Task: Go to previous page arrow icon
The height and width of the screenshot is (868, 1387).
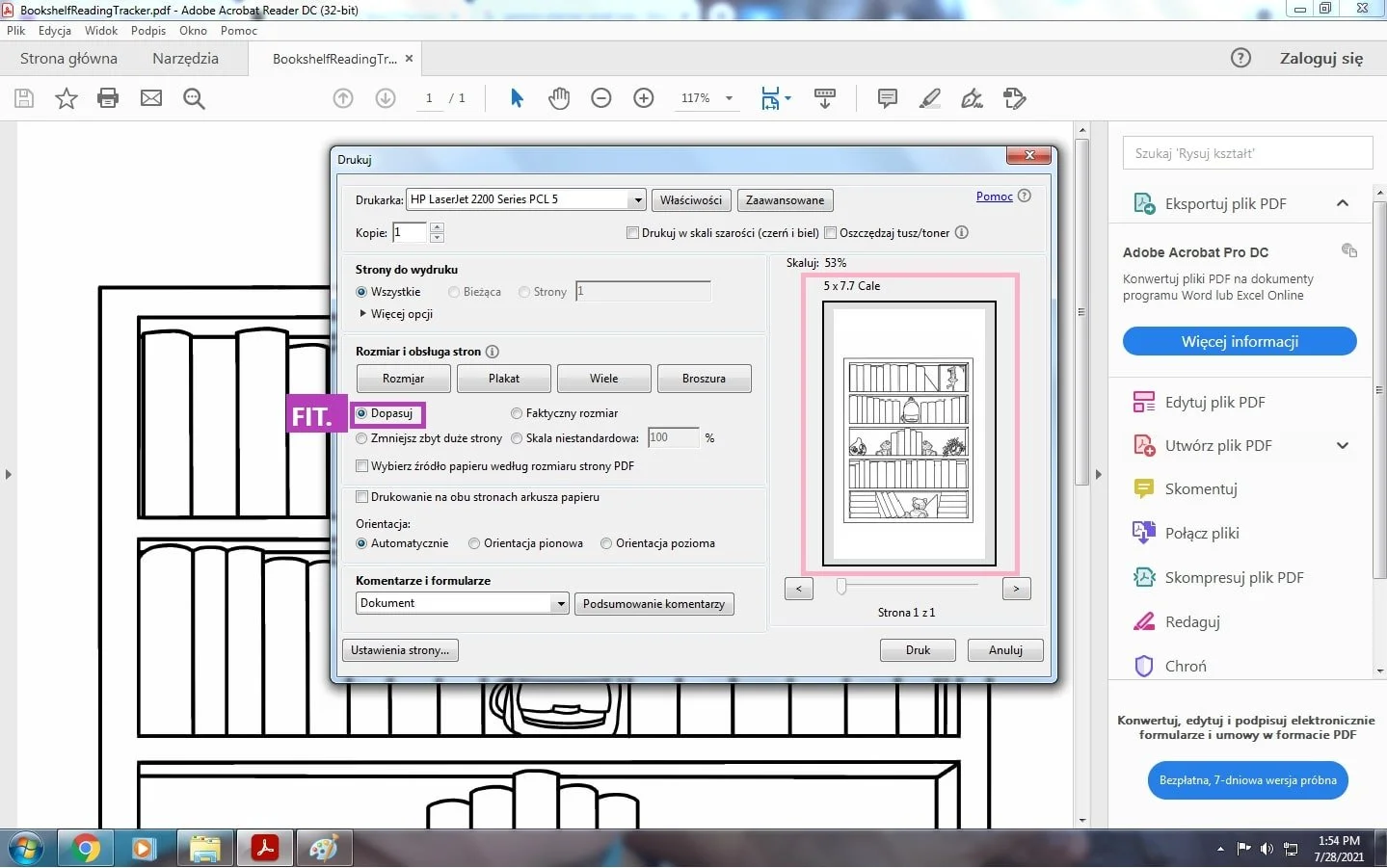Action: coord(343,98)
